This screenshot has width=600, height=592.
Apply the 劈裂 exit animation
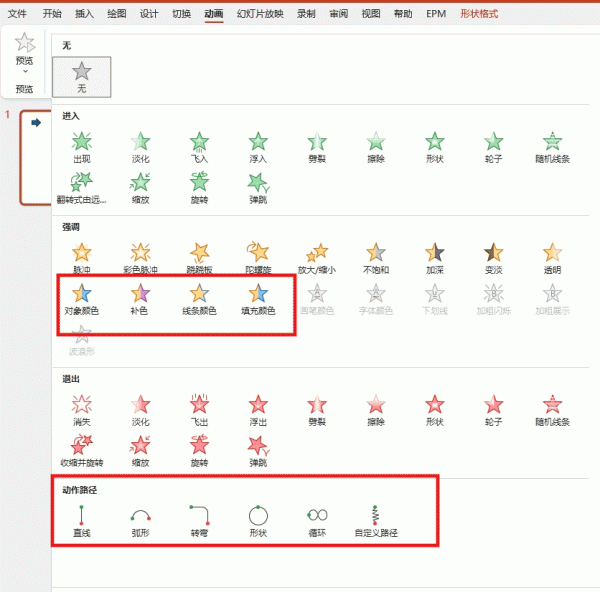(317, 410)
